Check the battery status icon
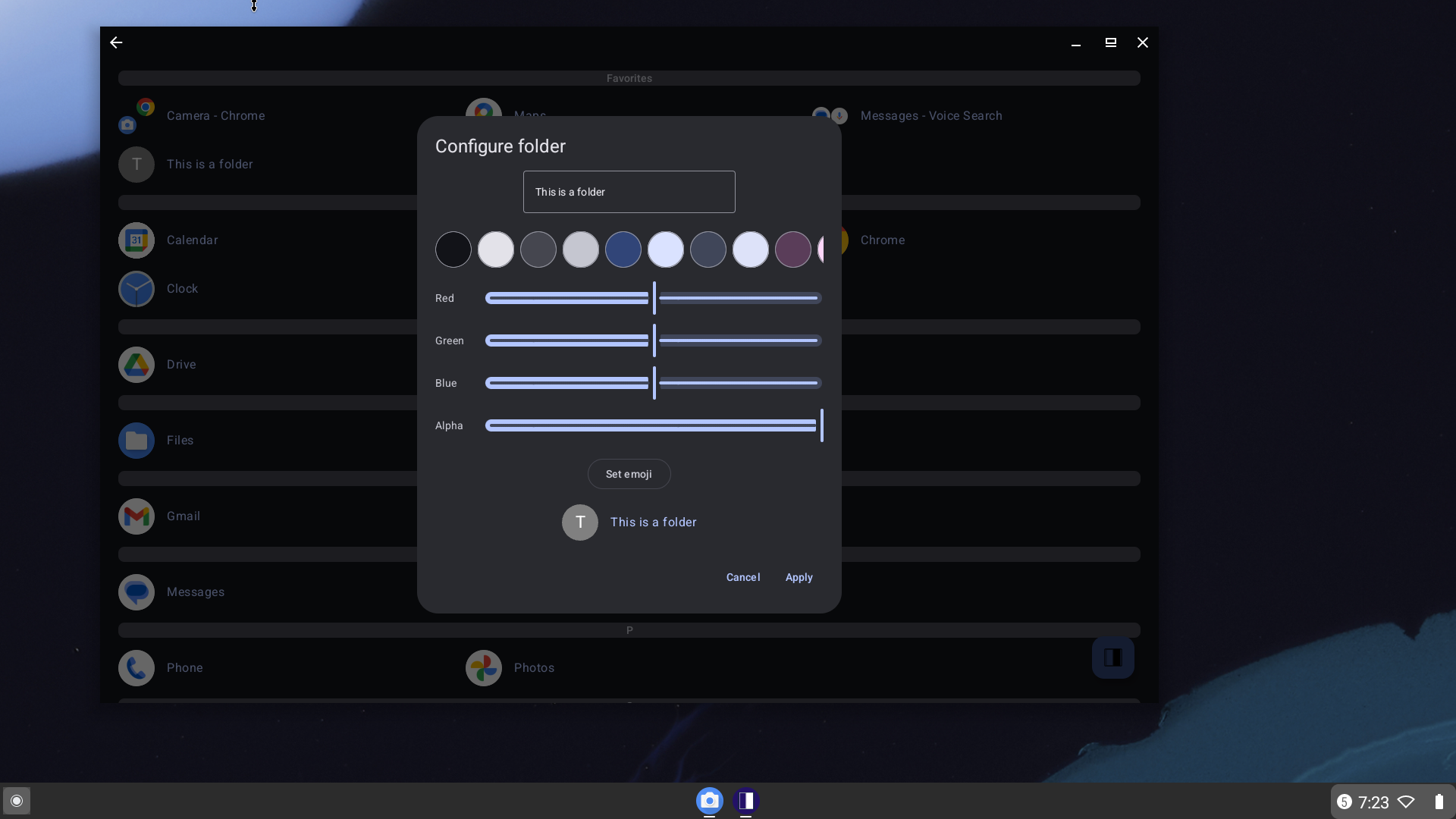This screenshot has width=1456, height=819. (x=1439, y=802)
